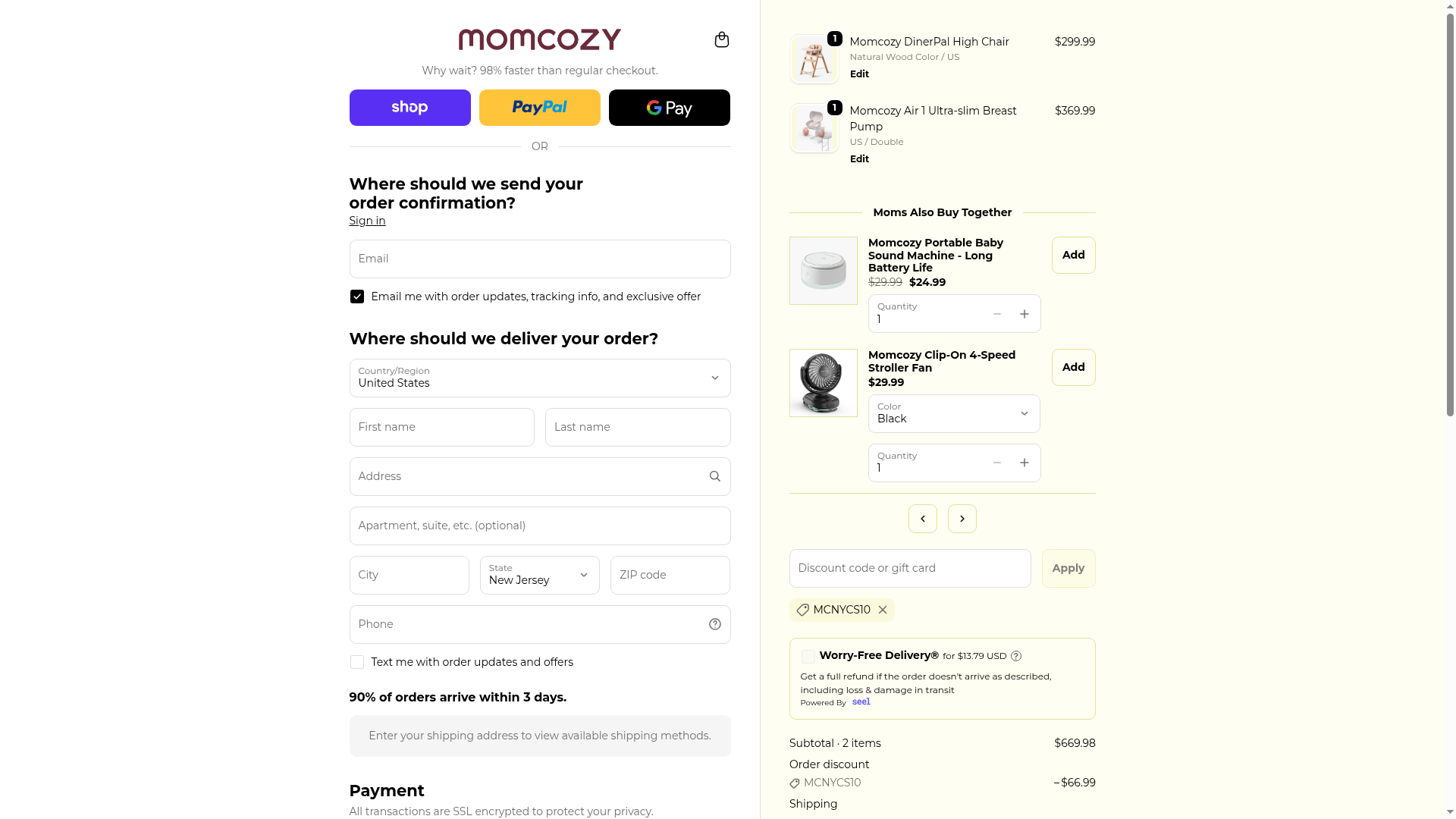Image resolution: width=1456 pixels, height=819 pixels.
Task: Increase Stroller Fan quantity with plus
Action: 1025,463
